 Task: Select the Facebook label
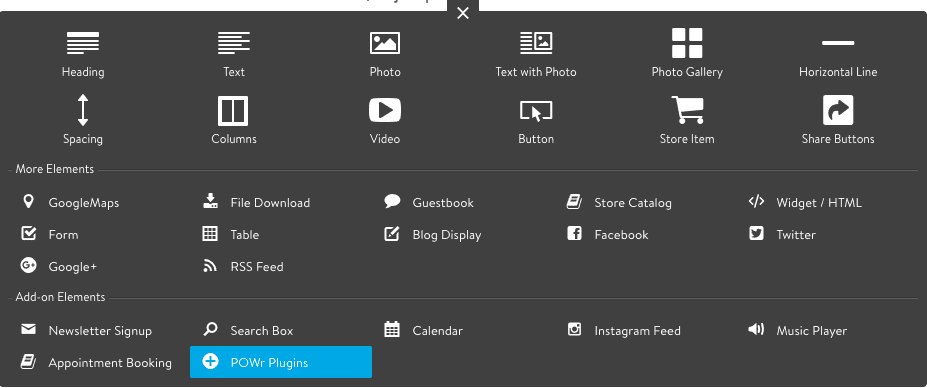pyautogui.click(x=621, y=235)
